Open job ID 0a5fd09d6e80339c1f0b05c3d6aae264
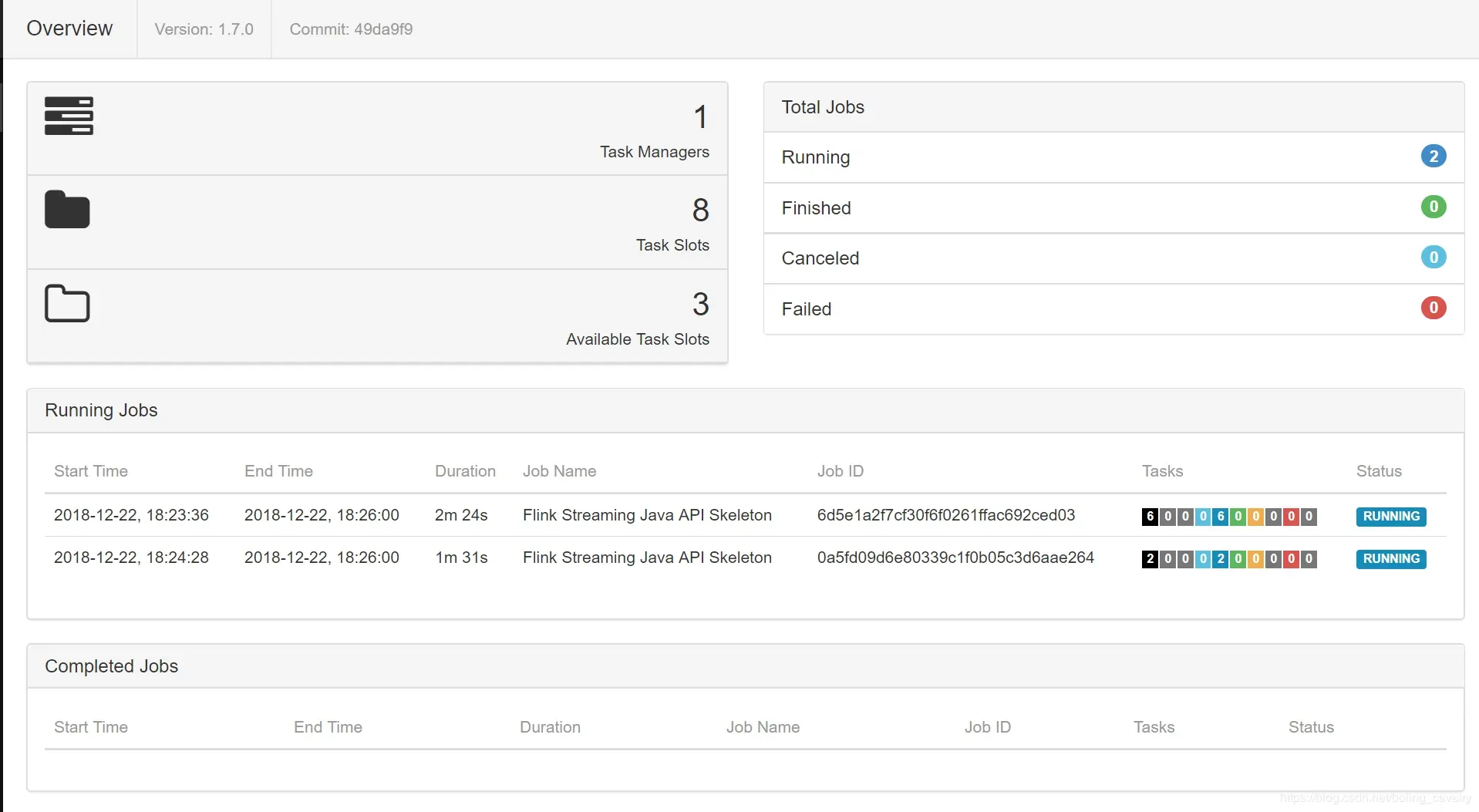This screenshot has width=1479, height=812. (955, 558)
